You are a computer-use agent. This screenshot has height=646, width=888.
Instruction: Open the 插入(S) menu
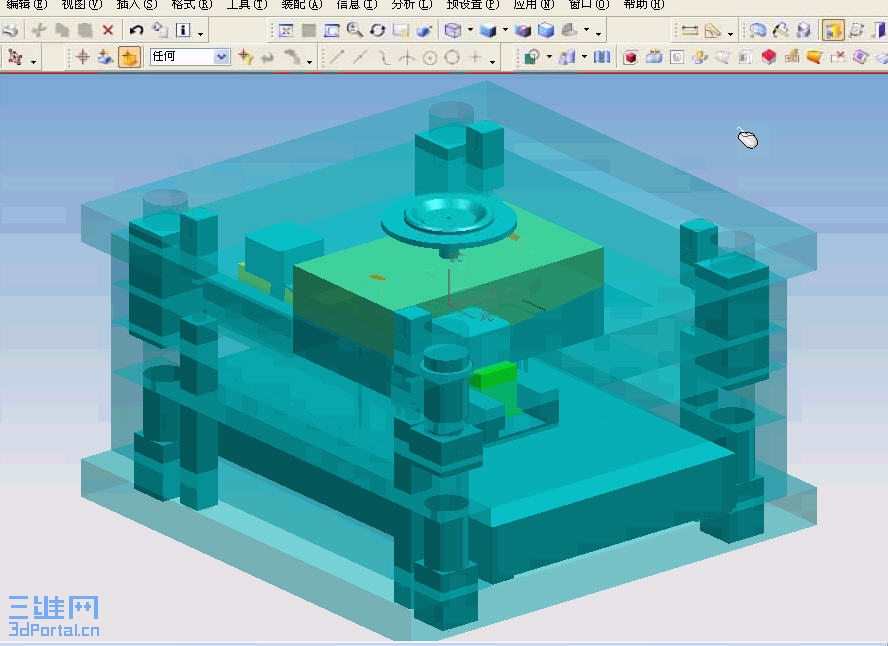point(136,5)
